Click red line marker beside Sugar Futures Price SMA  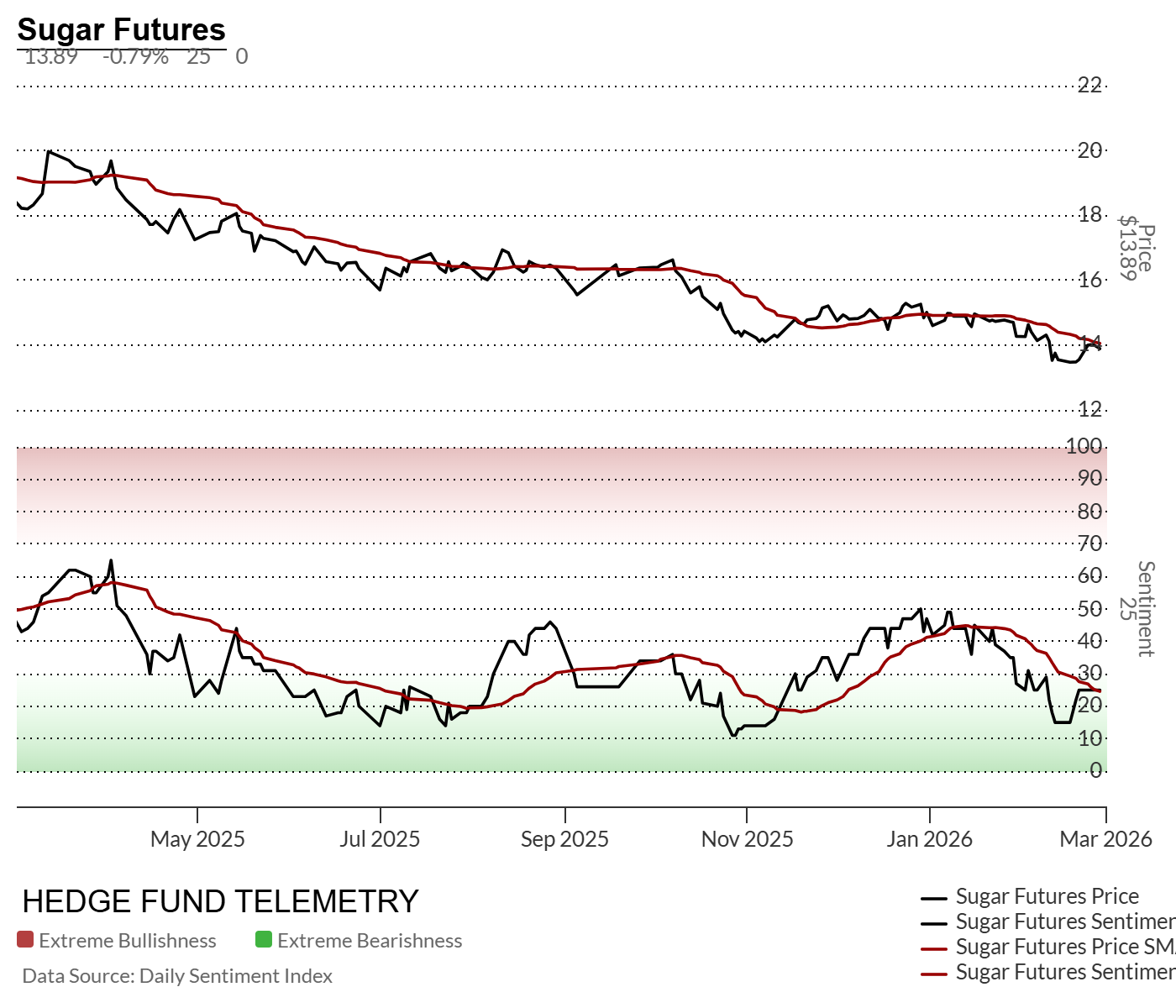coord(934,948)
